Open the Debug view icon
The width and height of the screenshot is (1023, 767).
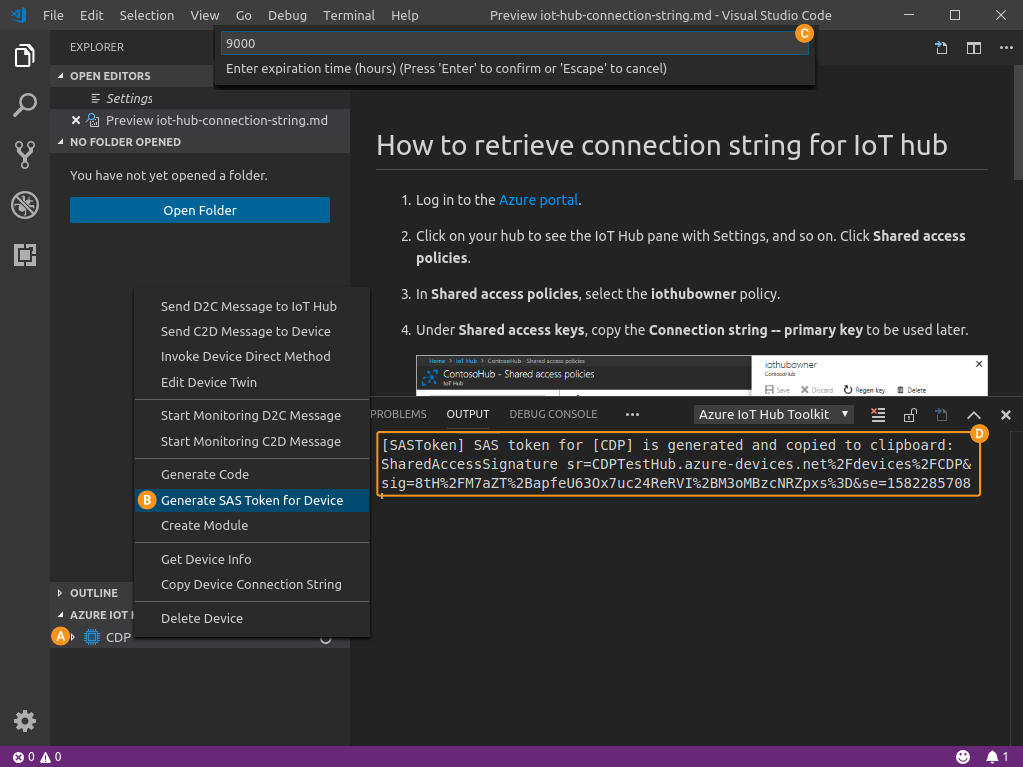pyautogui.click(x=25, y=205)
